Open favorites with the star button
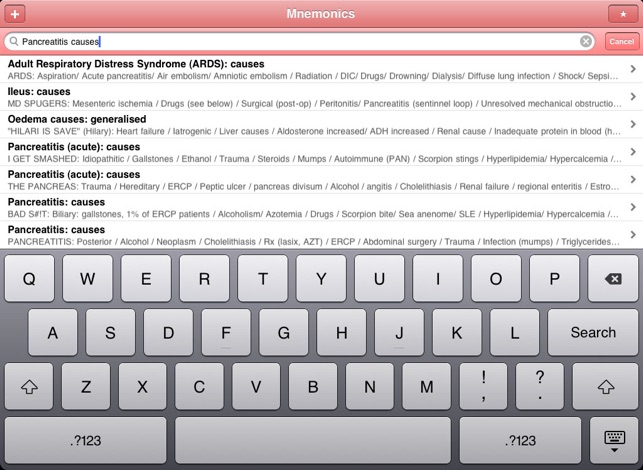 pyautogui.click(x=622, y=14)
